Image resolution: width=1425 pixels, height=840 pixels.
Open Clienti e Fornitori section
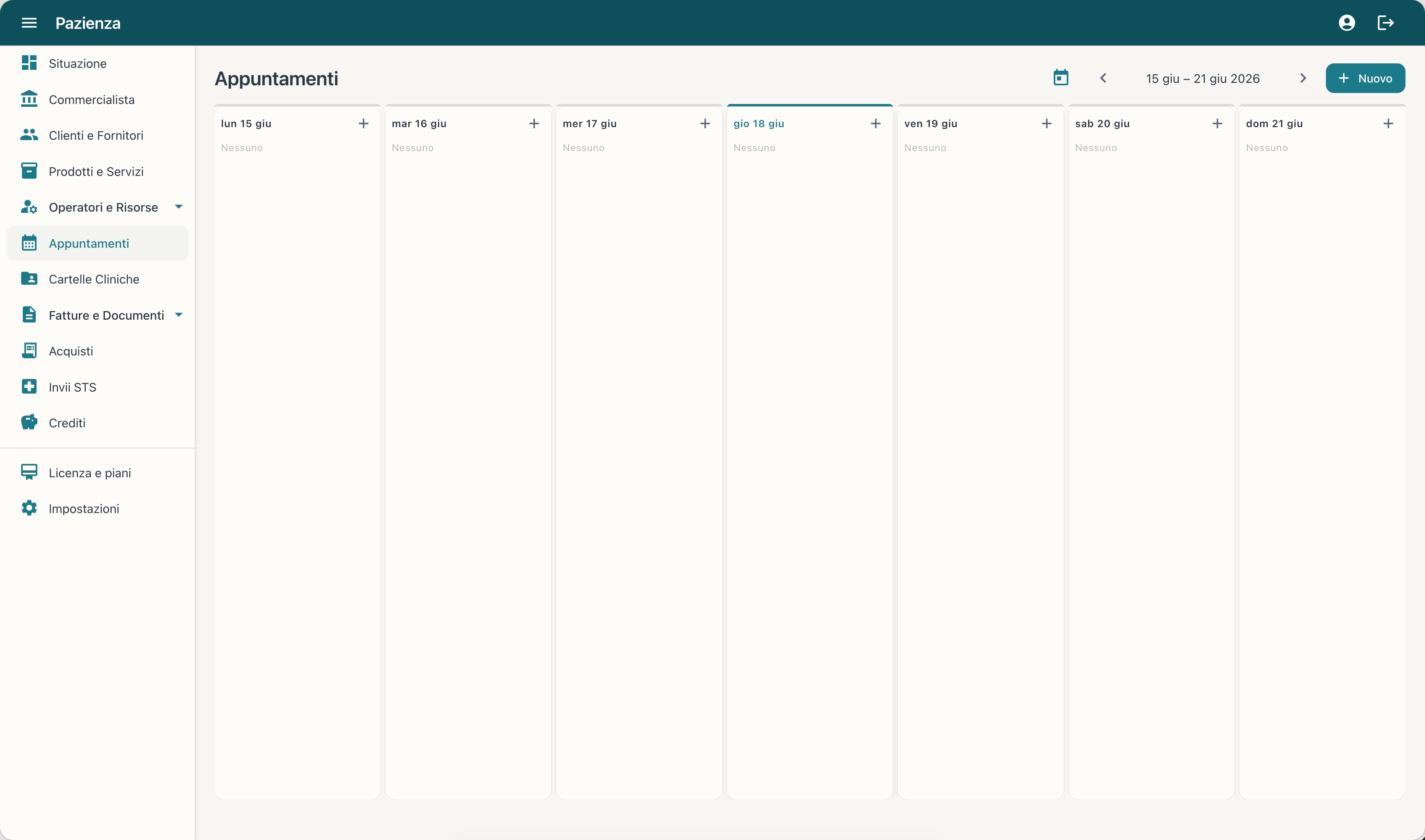[x=97, y=135]
